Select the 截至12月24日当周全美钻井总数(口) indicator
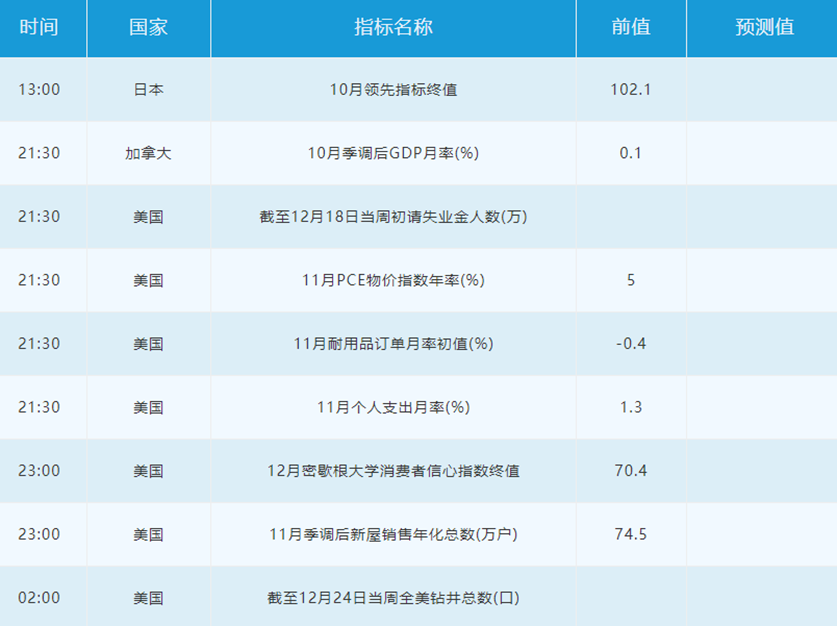The height and width of the screenshot is (626, 837). [x=393, y=598]
